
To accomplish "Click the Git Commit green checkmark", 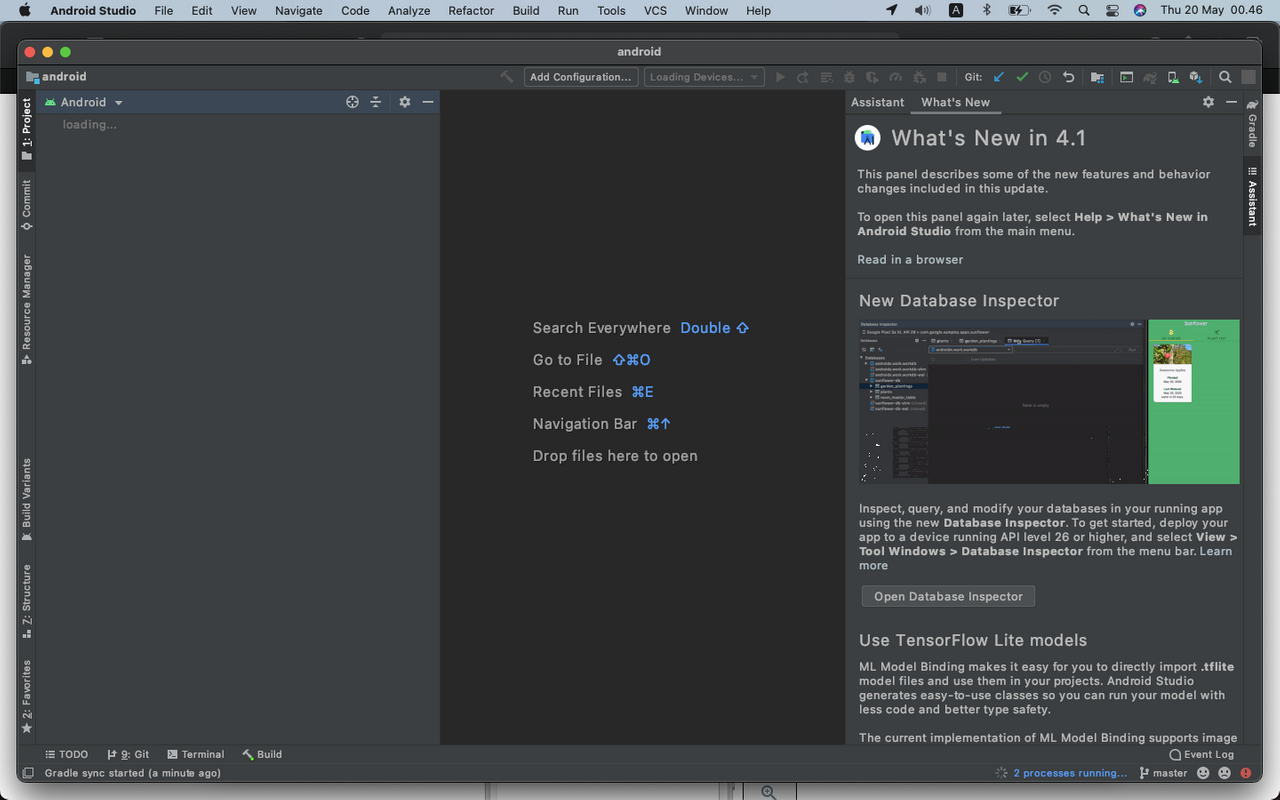I will point(1022,77).
